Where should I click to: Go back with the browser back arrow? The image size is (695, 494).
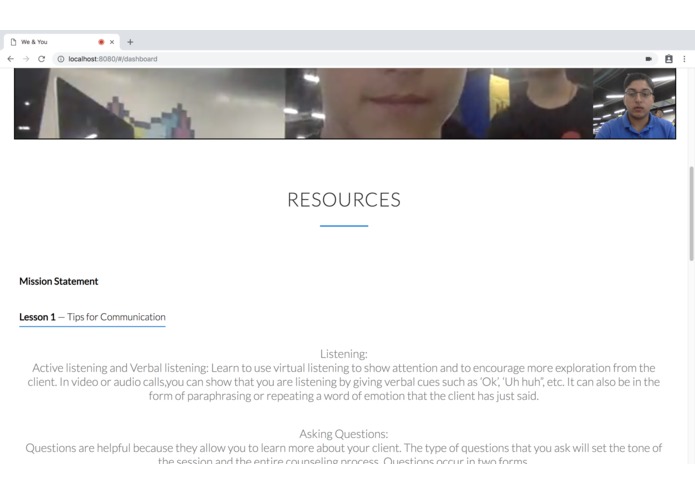tap(11, 59)
